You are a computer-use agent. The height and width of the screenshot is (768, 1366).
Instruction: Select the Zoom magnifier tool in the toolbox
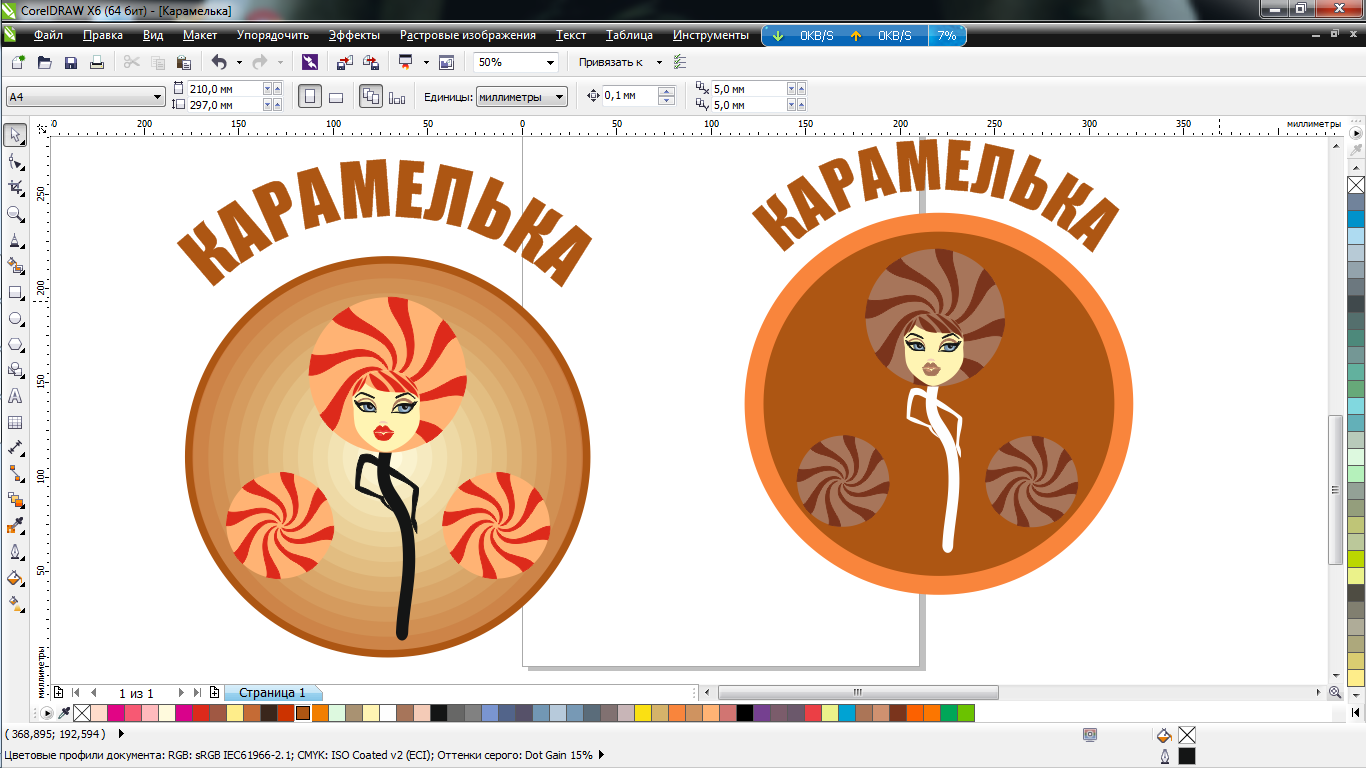[x=15, y=213]
